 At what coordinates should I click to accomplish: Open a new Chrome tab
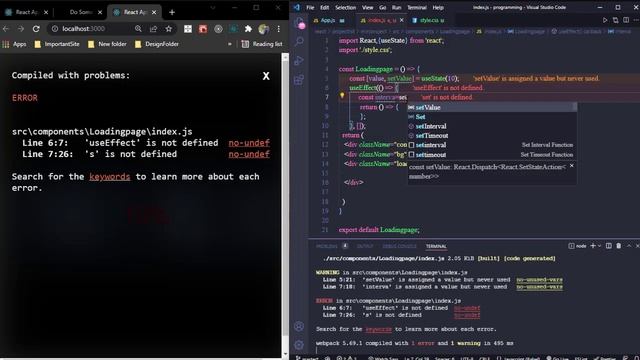pyautogui.click(x=172, y=12)
